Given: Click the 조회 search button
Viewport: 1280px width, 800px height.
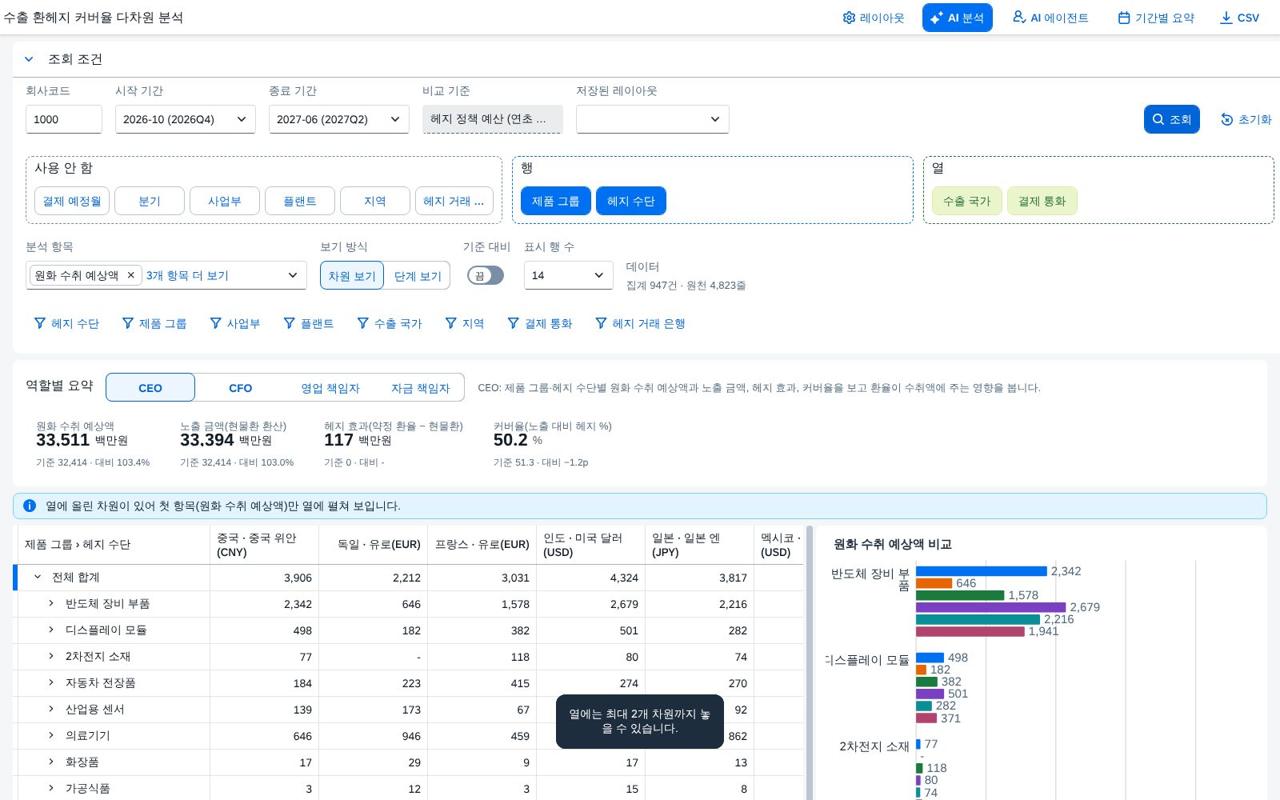Looking at the screenshot, I should click(x=1172, y=119).
